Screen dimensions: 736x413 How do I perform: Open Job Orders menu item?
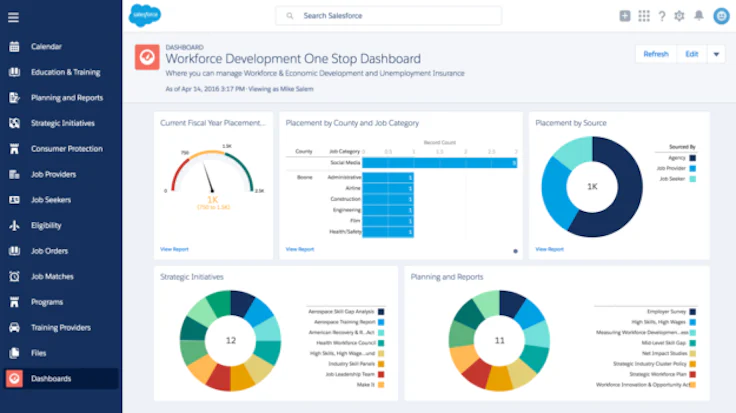49,251
